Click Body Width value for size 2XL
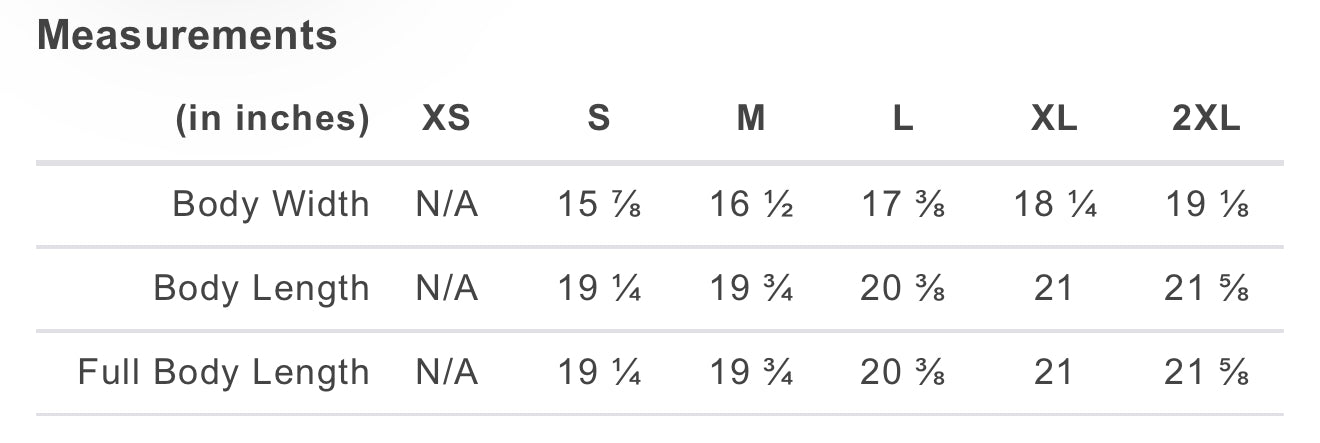This screenshot has height=443, width=1320. [x=1206, y=204]
